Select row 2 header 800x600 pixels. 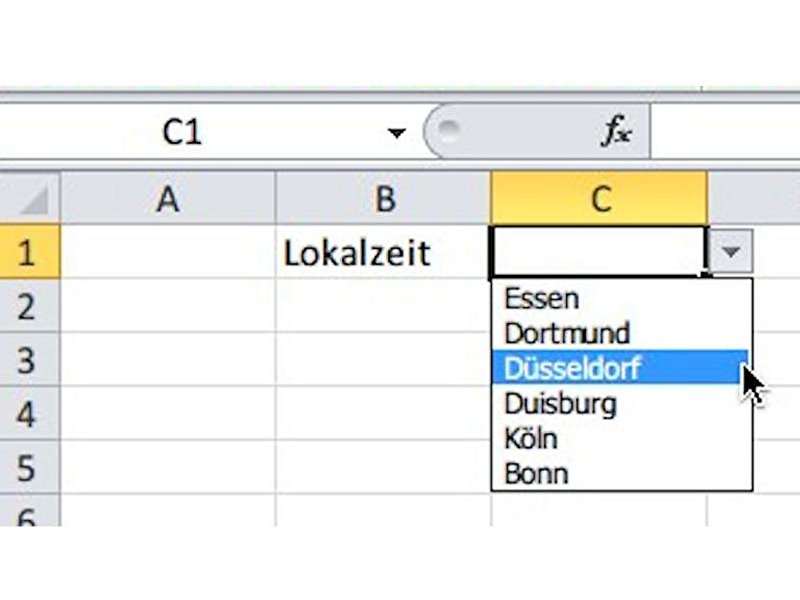pyautogui.click(x=28, y=306)
